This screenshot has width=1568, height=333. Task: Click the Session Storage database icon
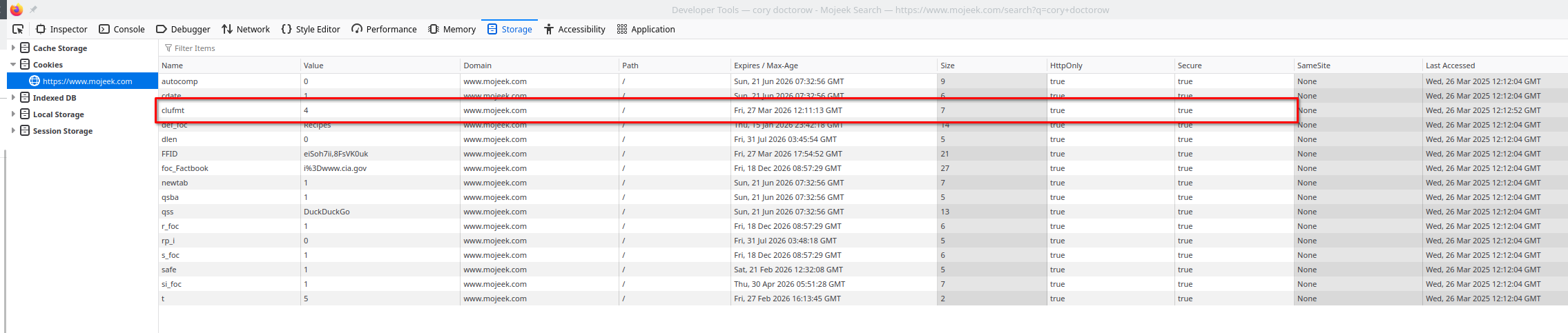pyautogui.click(x=25, y=130)
